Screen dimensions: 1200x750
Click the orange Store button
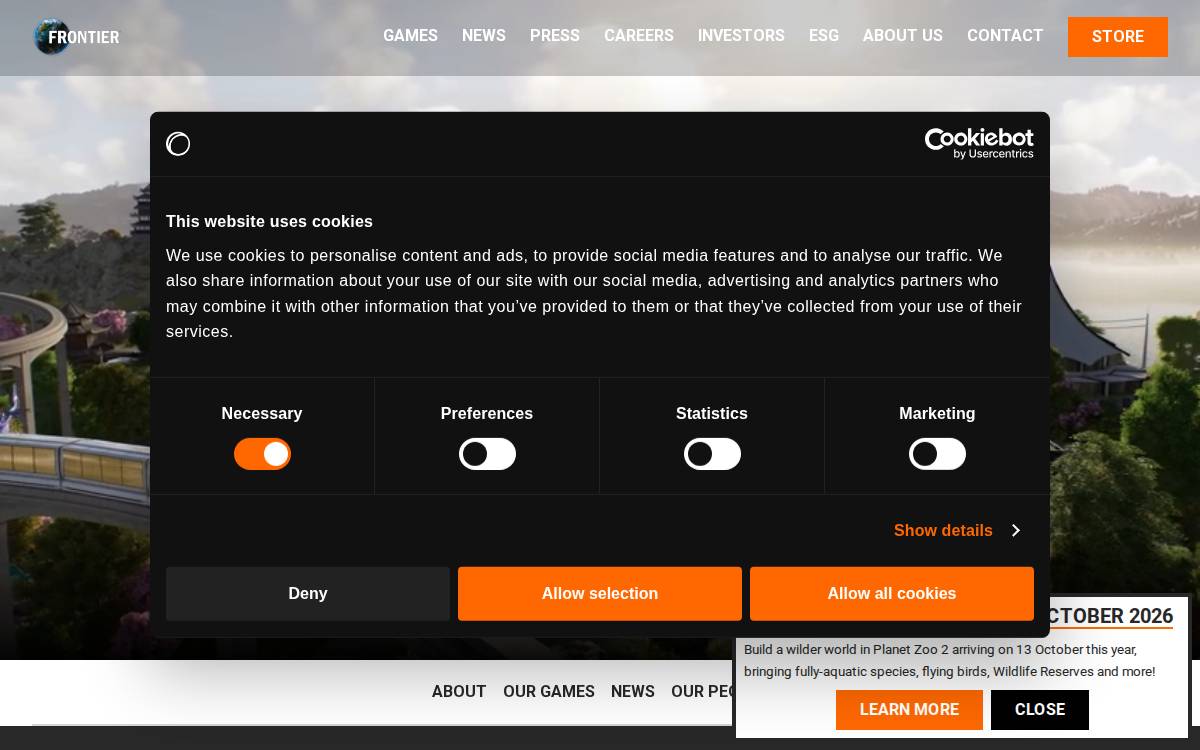pos(1118,37)
